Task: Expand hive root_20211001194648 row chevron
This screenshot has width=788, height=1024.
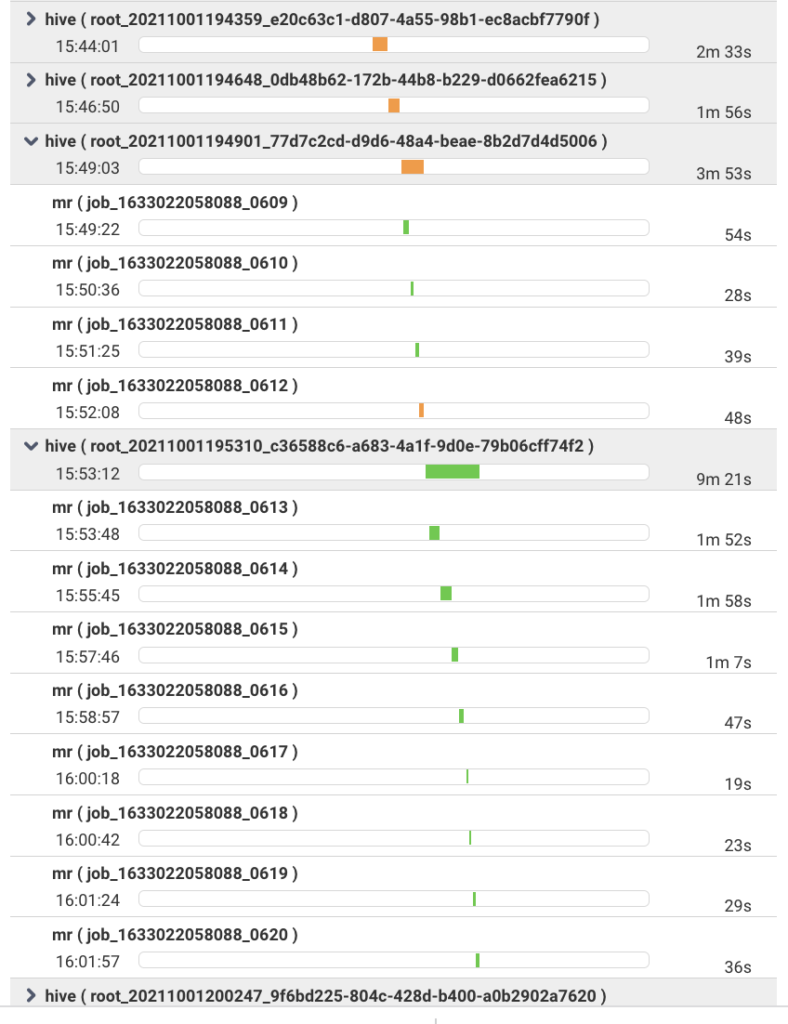Action: pos(32,80)
